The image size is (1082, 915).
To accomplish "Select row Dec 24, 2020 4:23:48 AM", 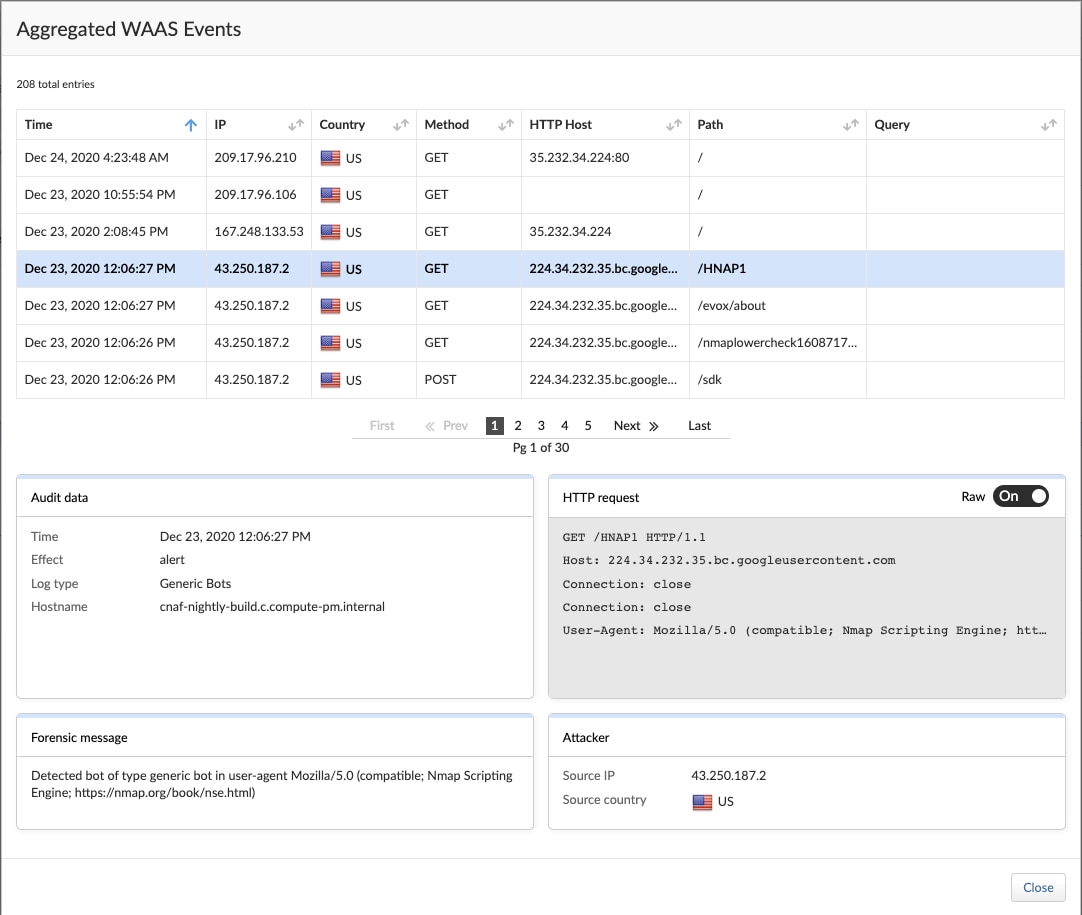I will [x=540, y=158].
